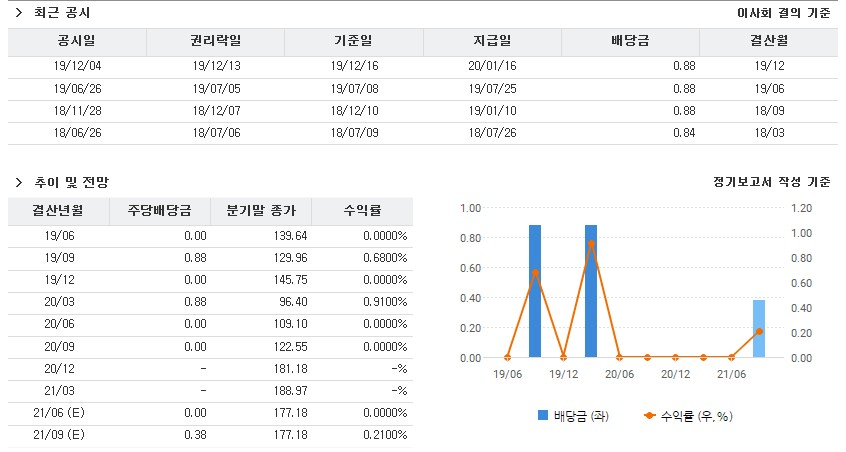The height and width of the screenshot is (452, 846).
Task: Click the 이사회 결의 기준 note
Action: pos(784,13)
